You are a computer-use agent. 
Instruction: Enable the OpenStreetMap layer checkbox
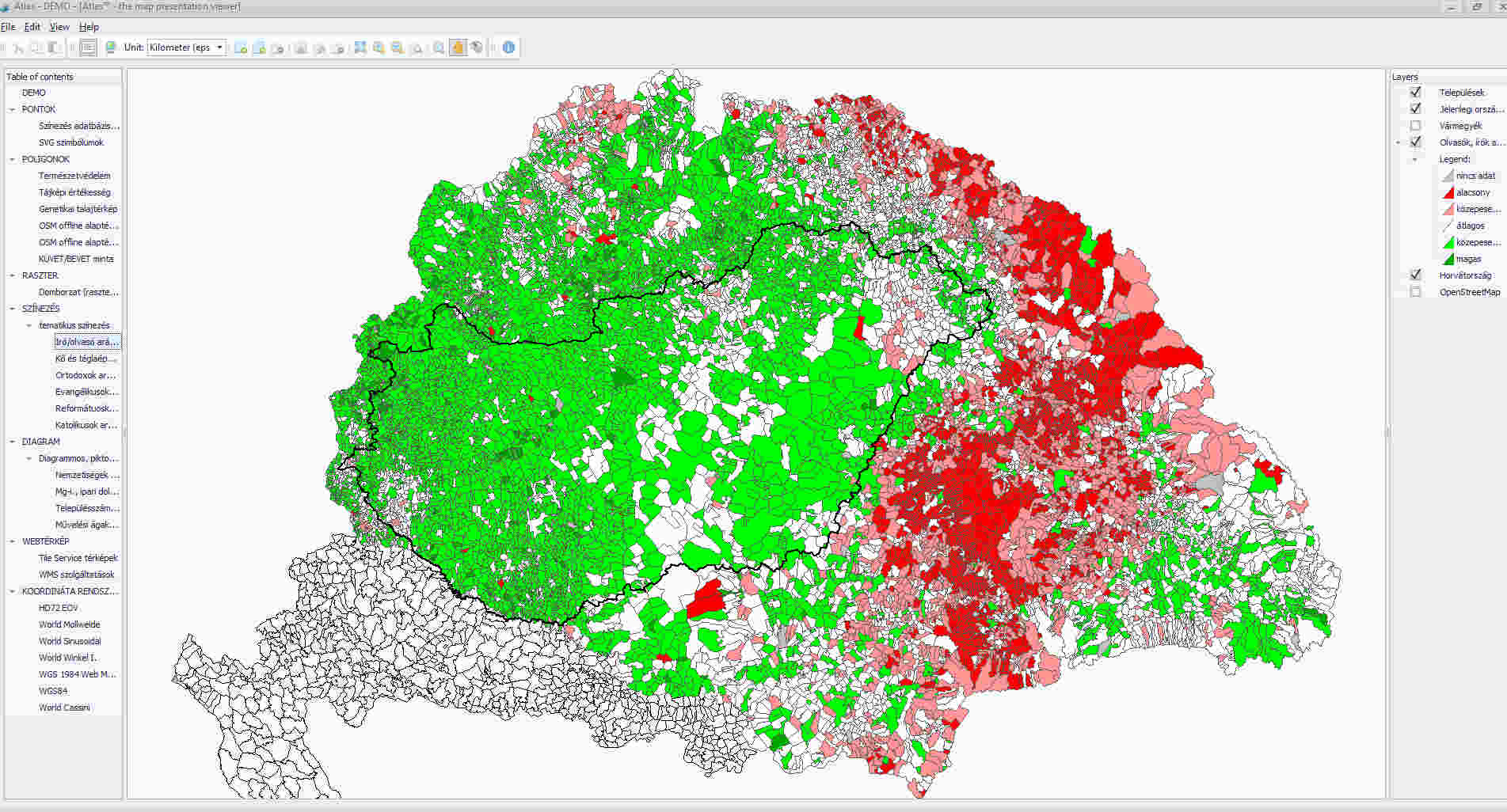pos(1415,292)
